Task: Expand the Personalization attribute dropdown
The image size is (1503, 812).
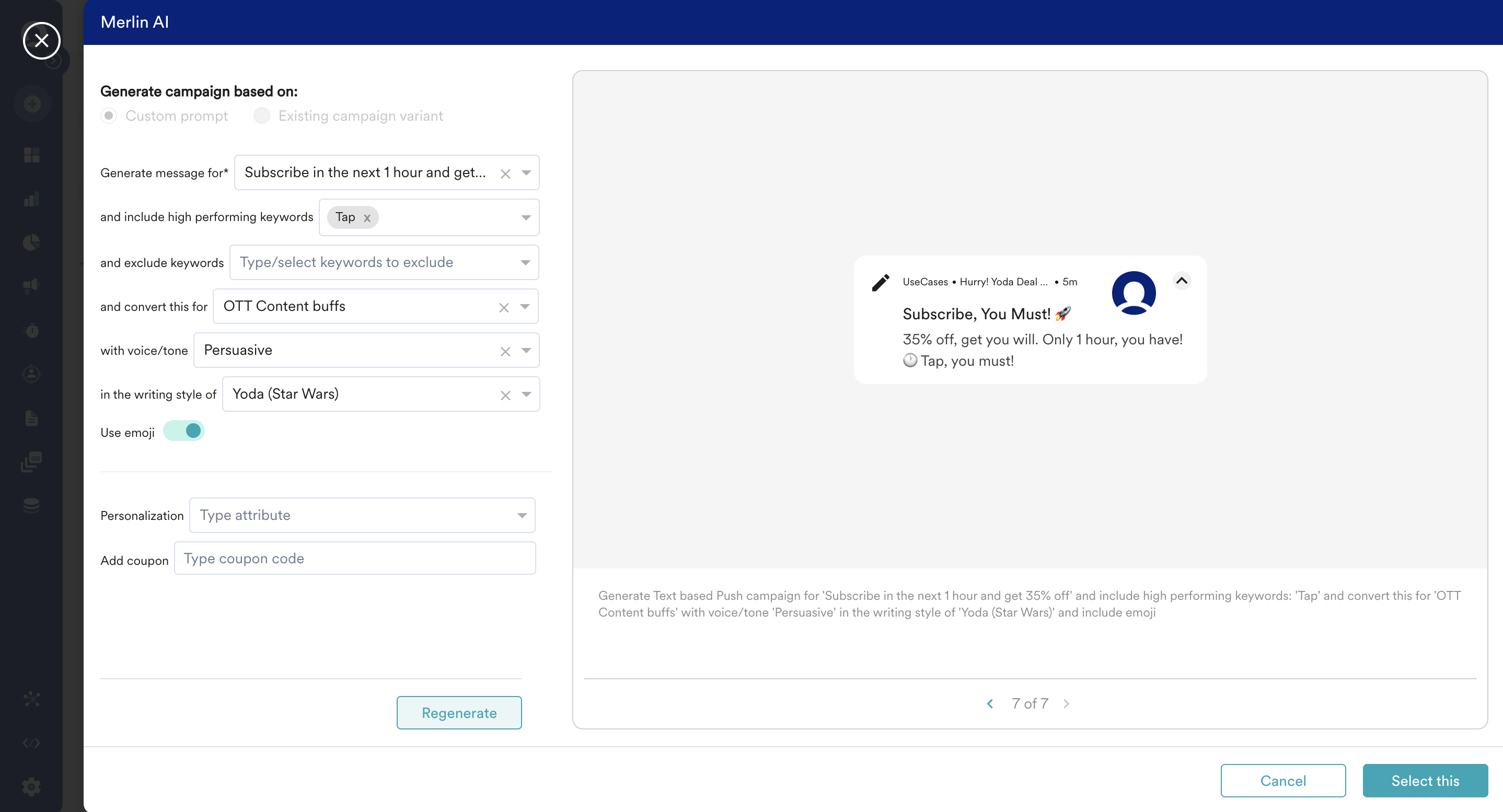Action: point(522,515)
